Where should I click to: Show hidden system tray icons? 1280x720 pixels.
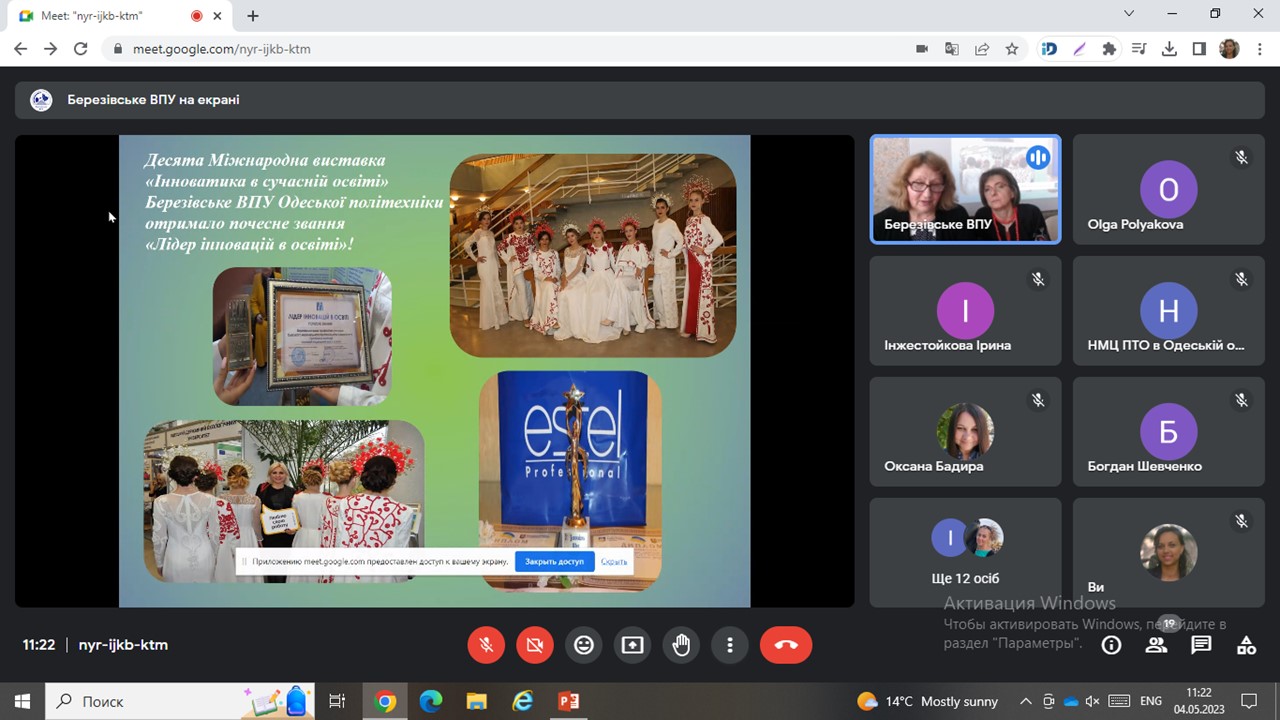tap(1025, 701)
